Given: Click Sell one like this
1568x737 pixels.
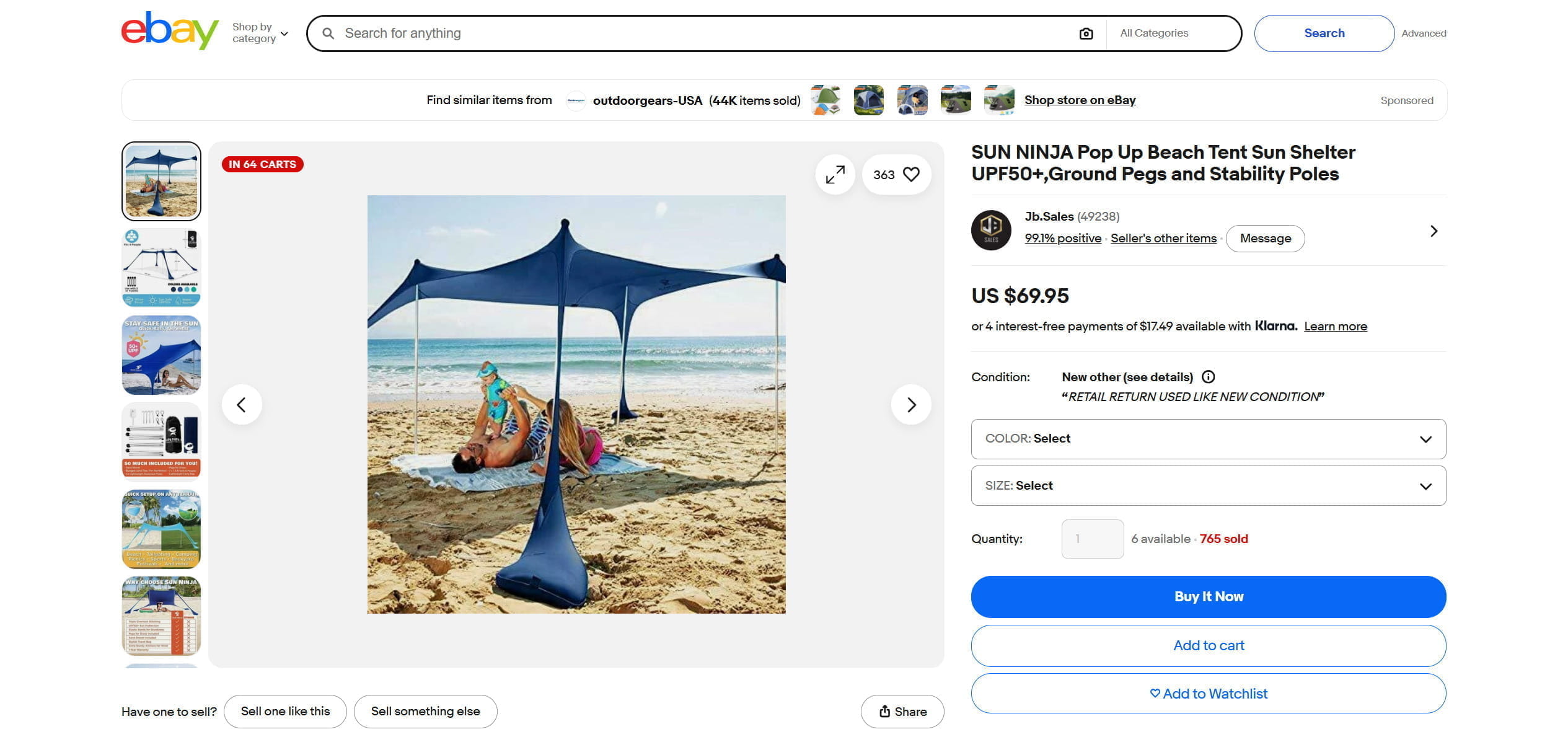Looking at the screenshot, I should tap(285, 712).
